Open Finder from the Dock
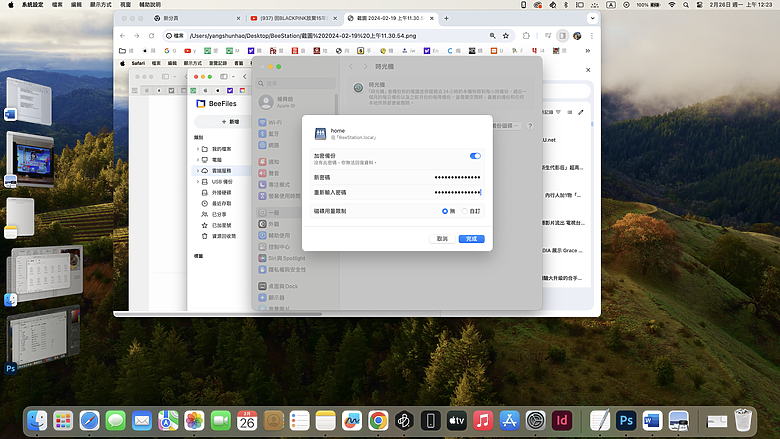The height and width of the screenshot is (439, 780). pyautogui.click(x=37, y=421)
